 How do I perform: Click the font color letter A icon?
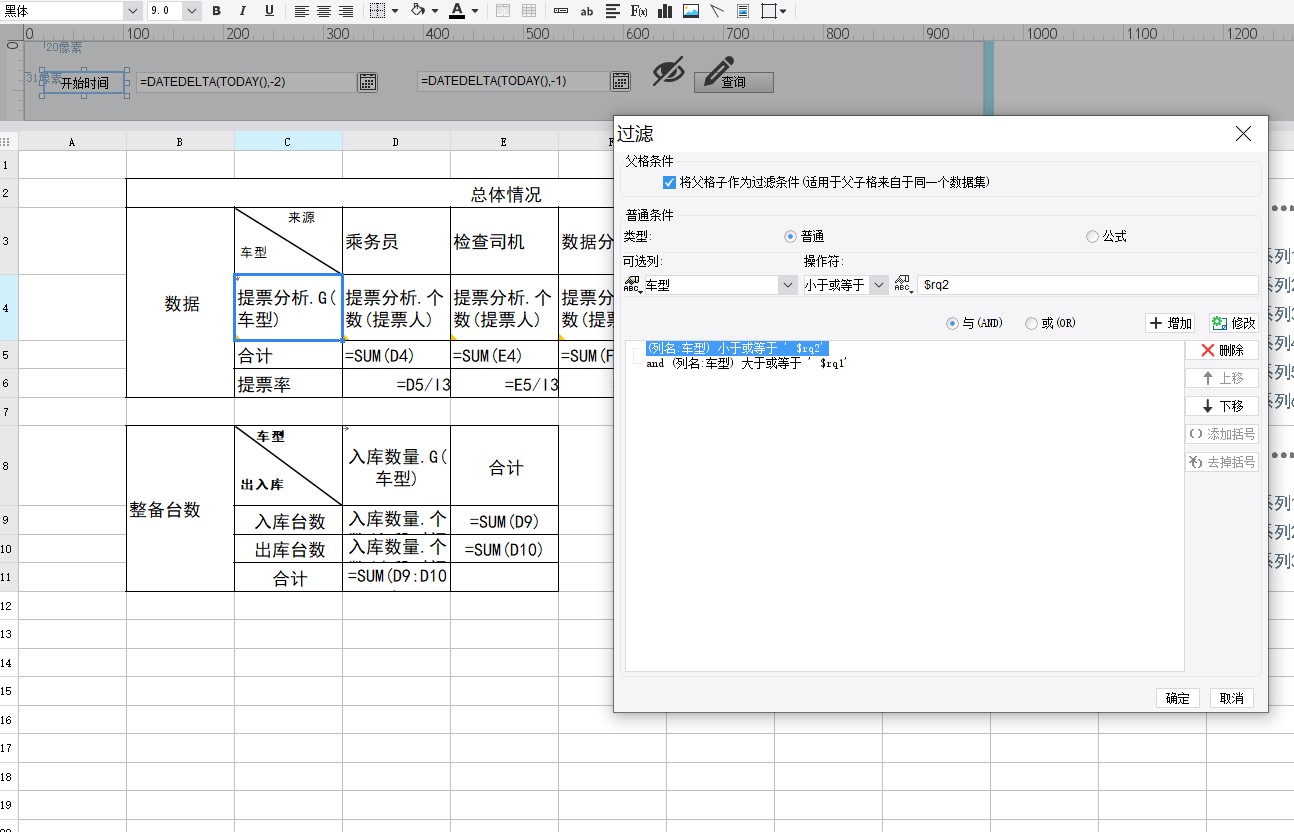[x=457, y=11]
